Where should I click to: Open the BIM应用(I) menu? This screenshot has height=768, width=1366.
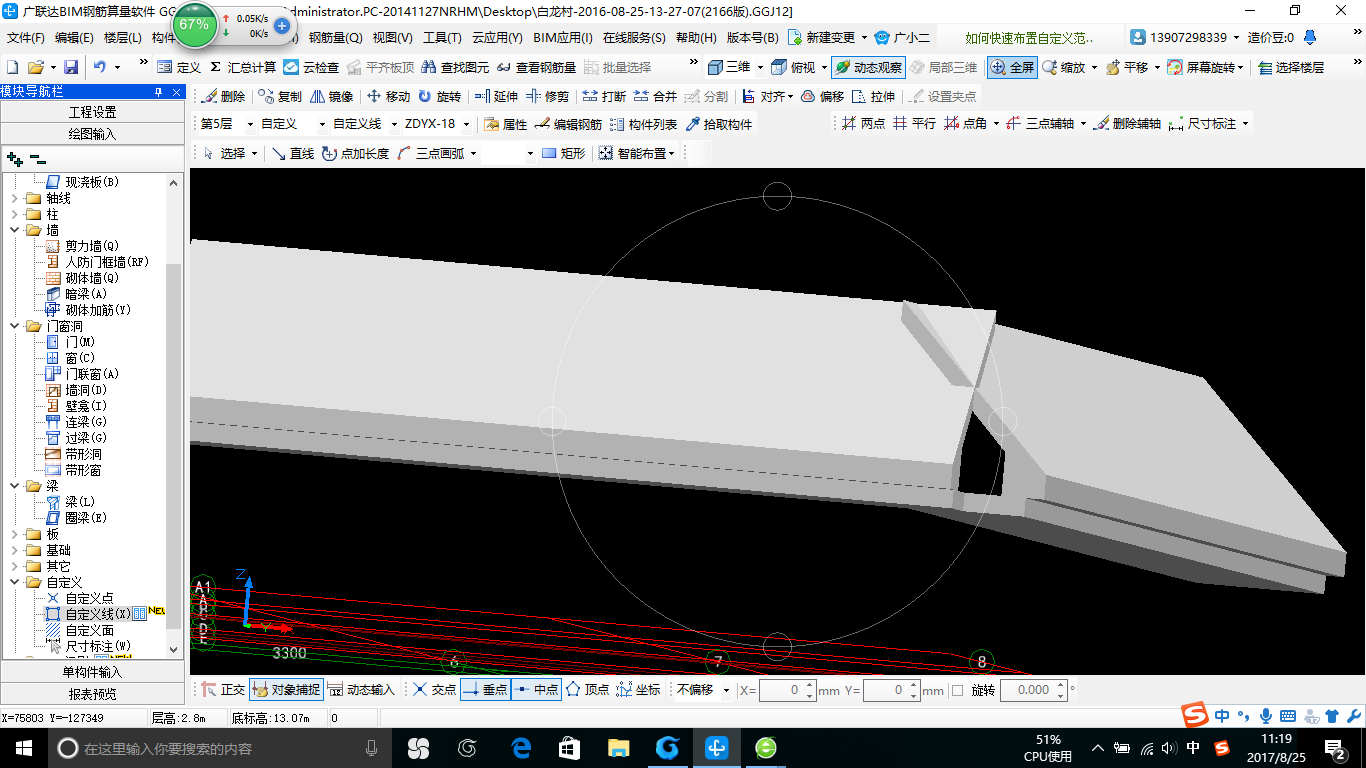pyautogui.click(x=563, y=38)
